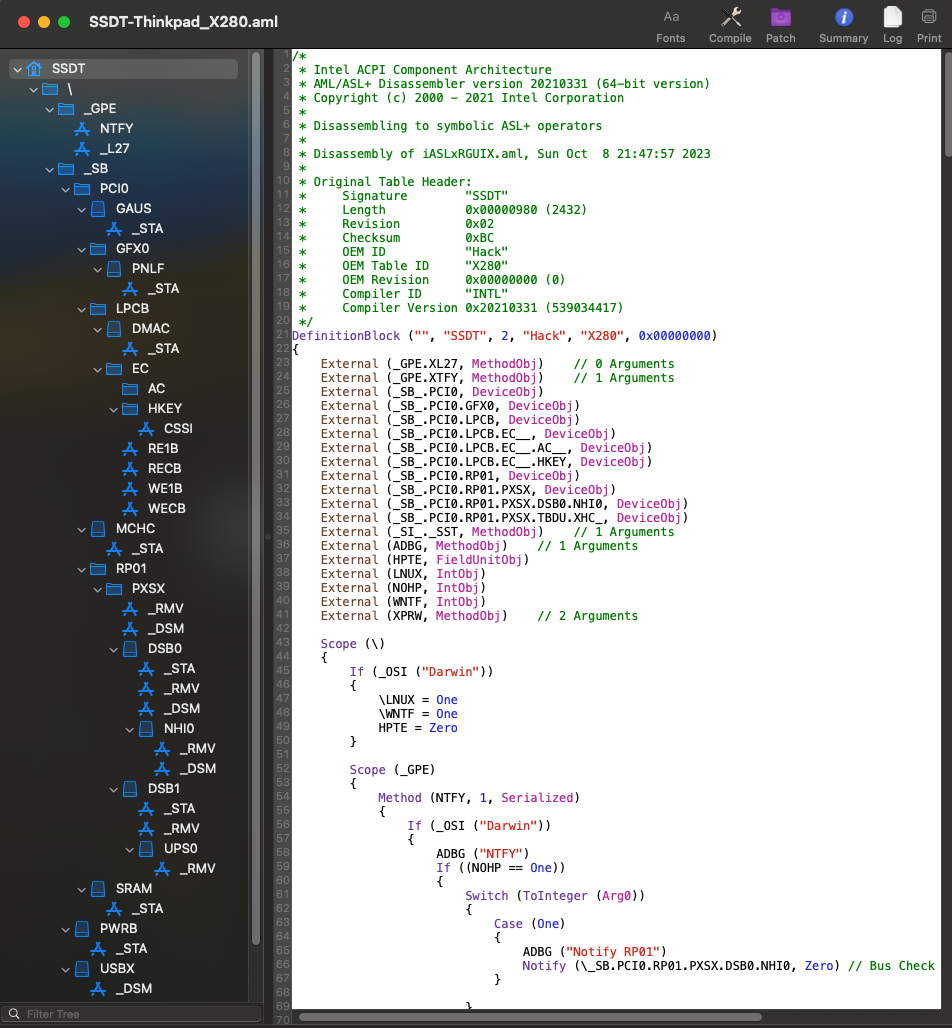Select _RMV under PXSX
Screen dimensions: 952x1028
[x=165, y=608]
